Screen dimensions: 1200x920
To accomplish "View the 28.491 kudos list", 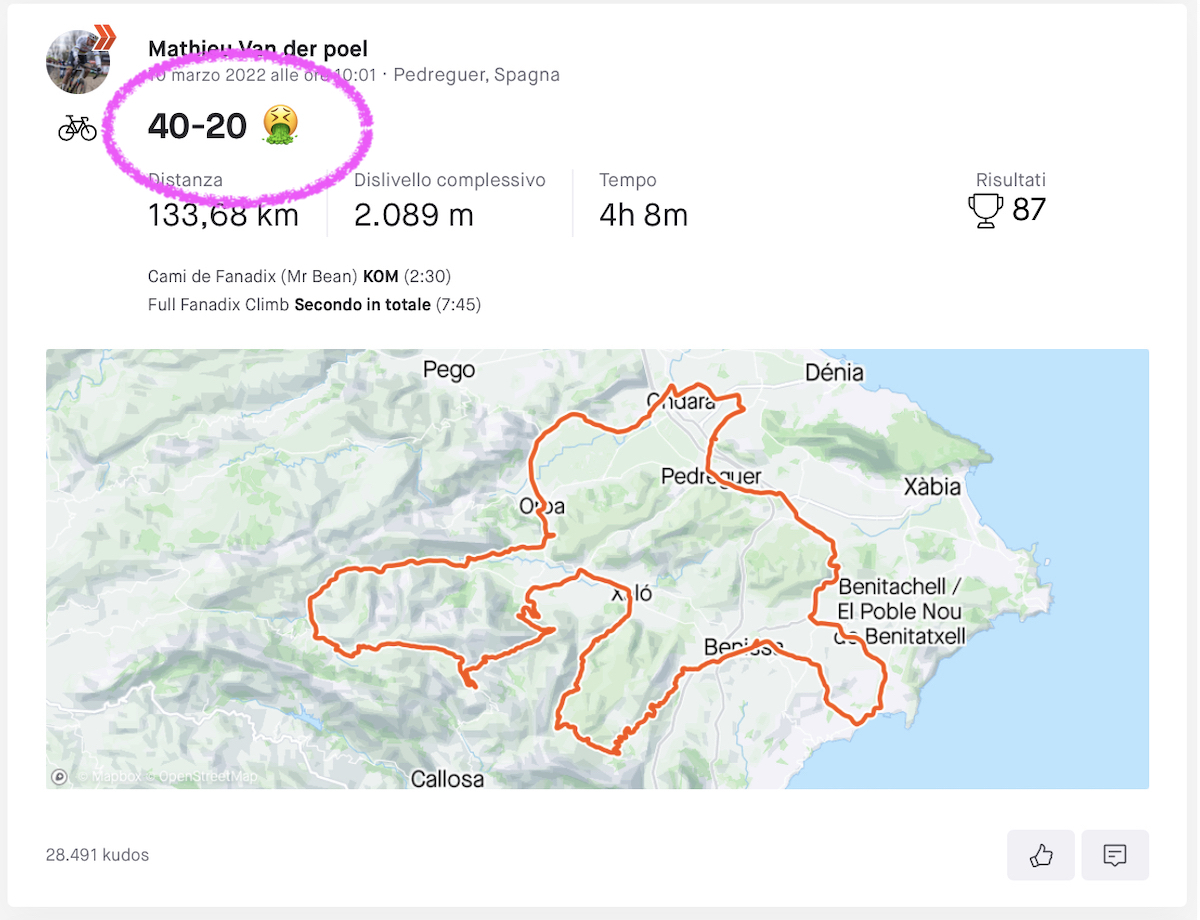I will click(x=97, y=855).
